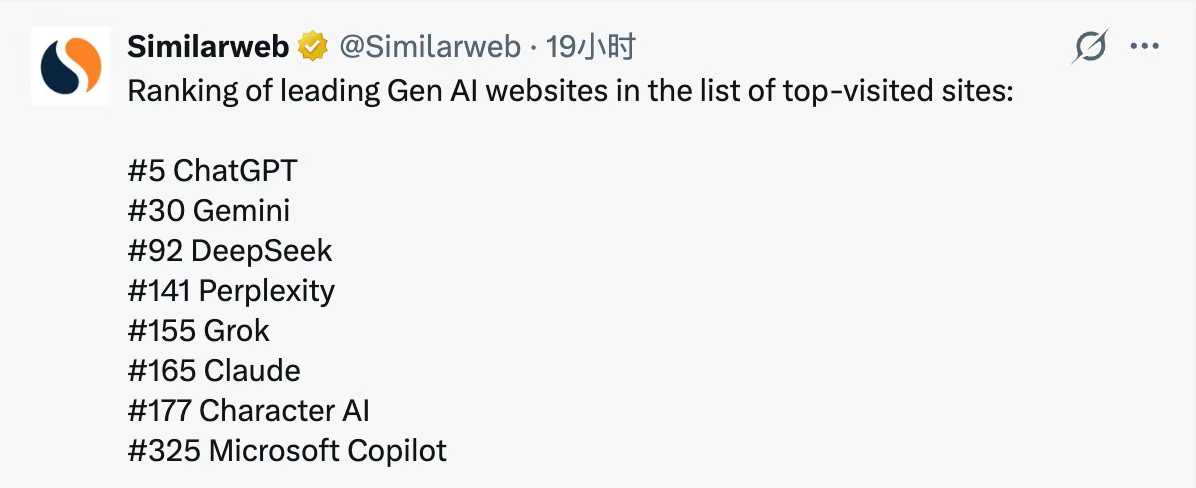Click the "#141 Perplexity" ranking line
Viewport: 1196px width, 488px height.
point(231,291)
